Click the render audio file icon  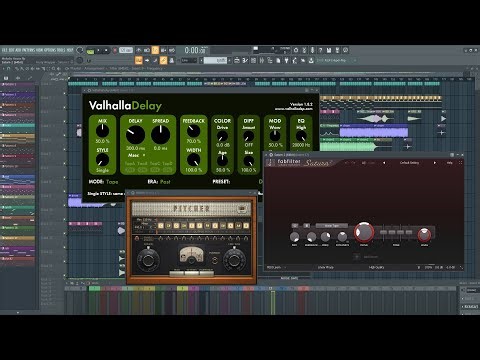337,50
